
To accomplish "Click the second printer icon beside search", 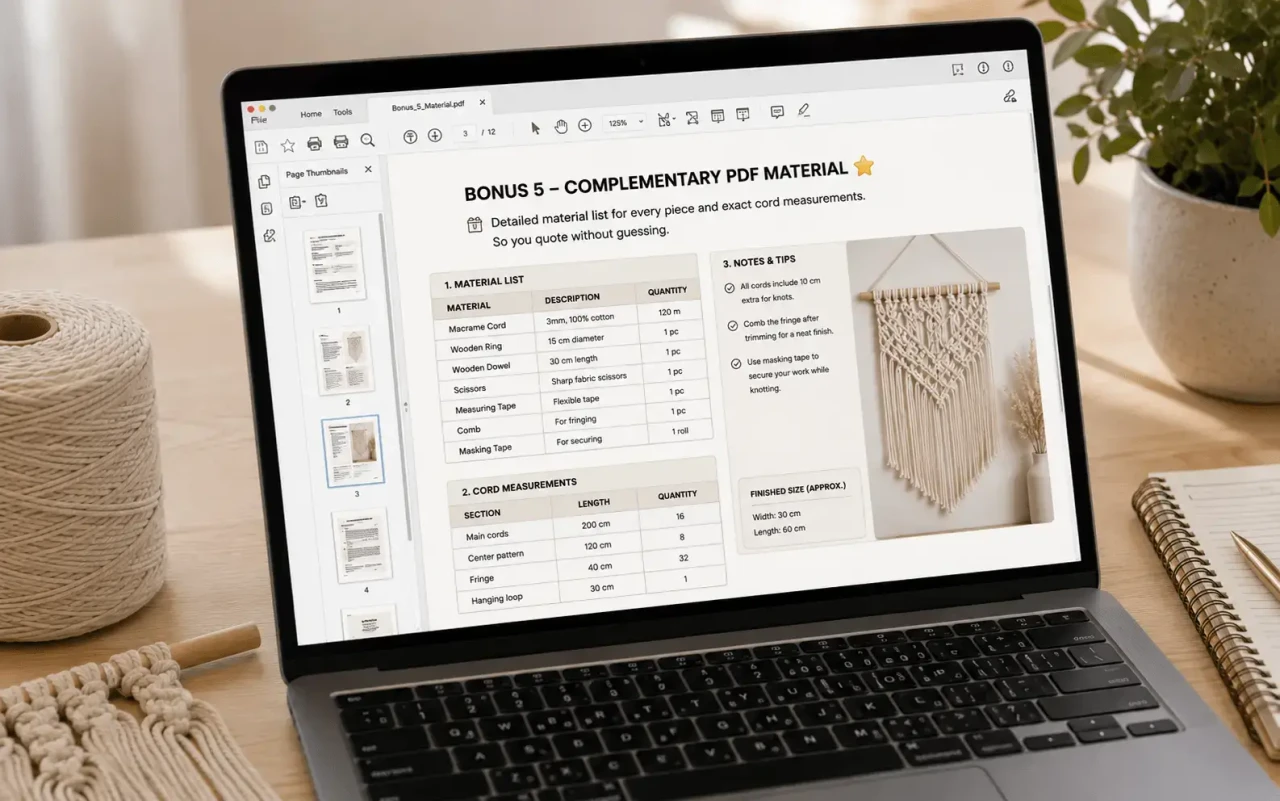I will pyautogui.click(x=341, y=142).
